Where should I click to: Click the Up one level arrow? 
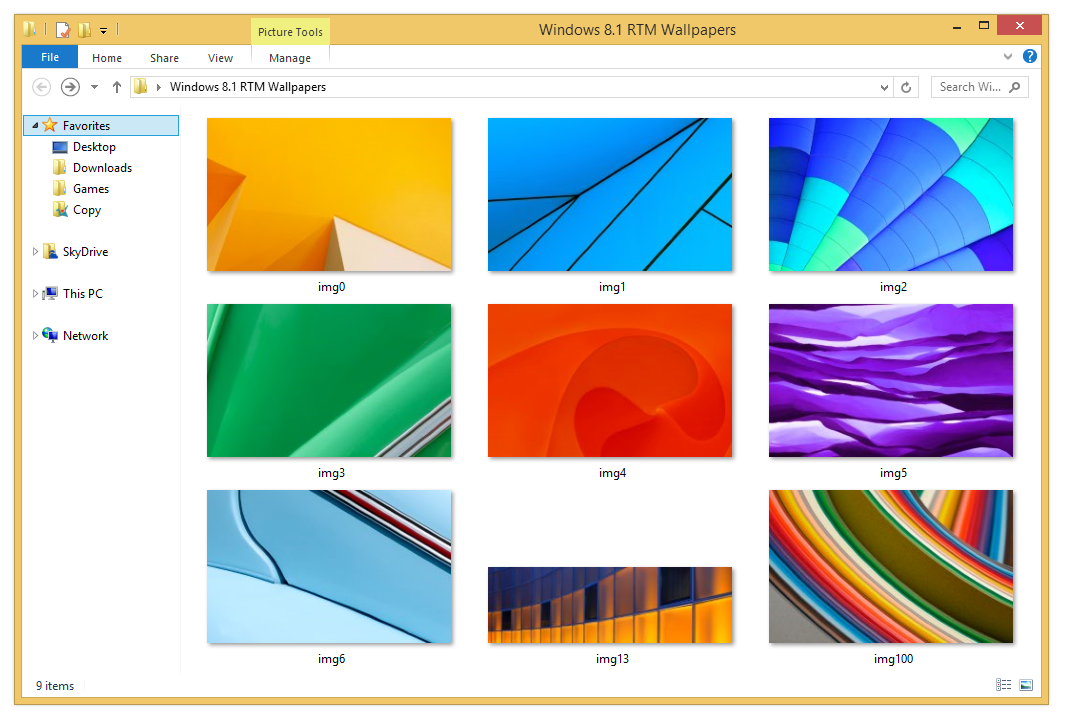click(x=116, y=87)
